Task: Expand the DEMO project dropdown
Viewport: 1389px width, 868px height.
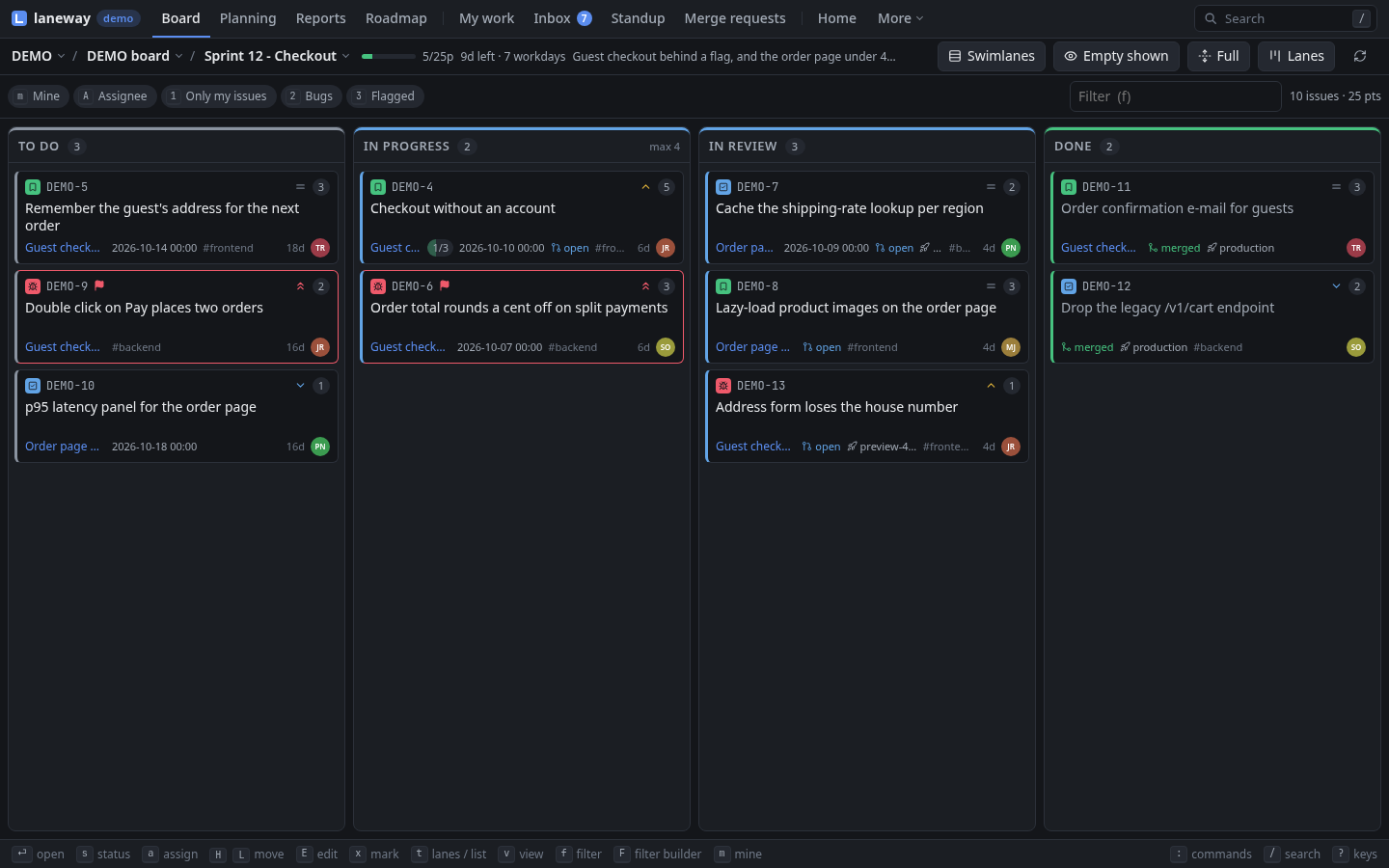Action: 39,56
